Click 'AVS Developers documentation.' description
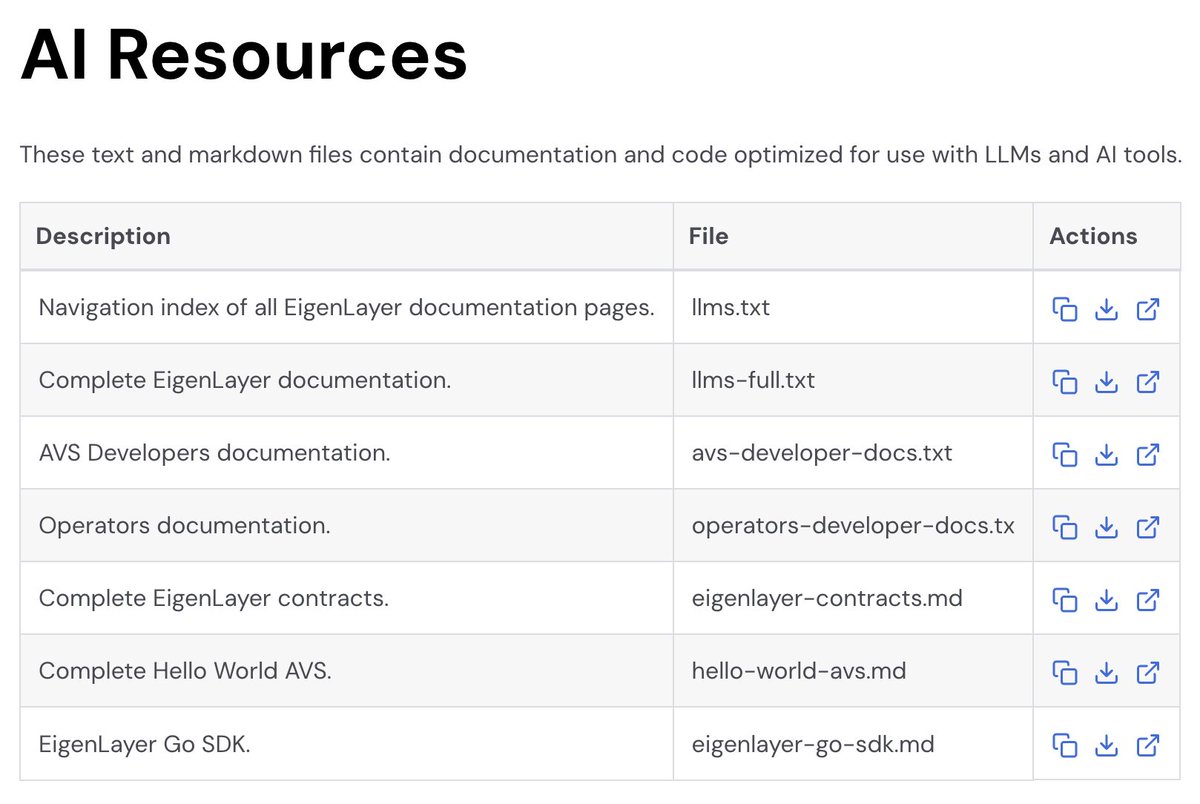This screenshot has width=1200, height=804. (x=214, y=453)
